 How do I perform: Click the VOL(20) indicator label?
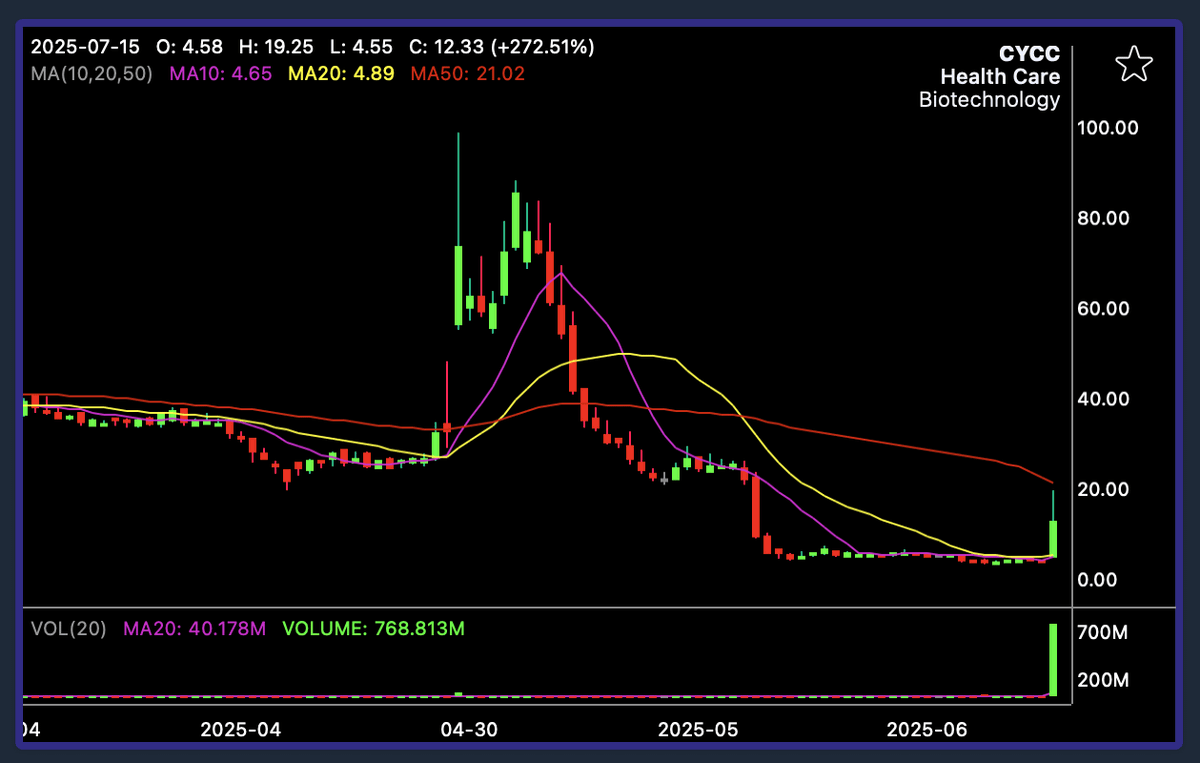click(x=68, y=629)
